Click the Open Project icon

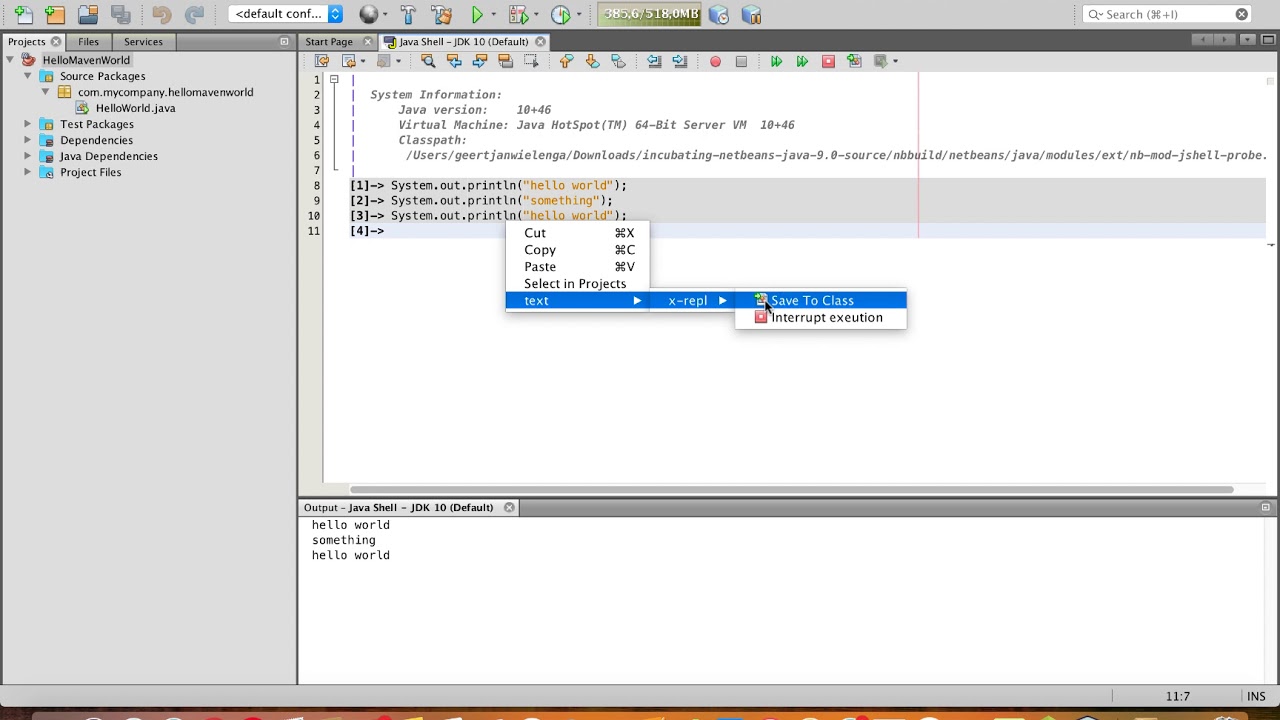point(88,15)
